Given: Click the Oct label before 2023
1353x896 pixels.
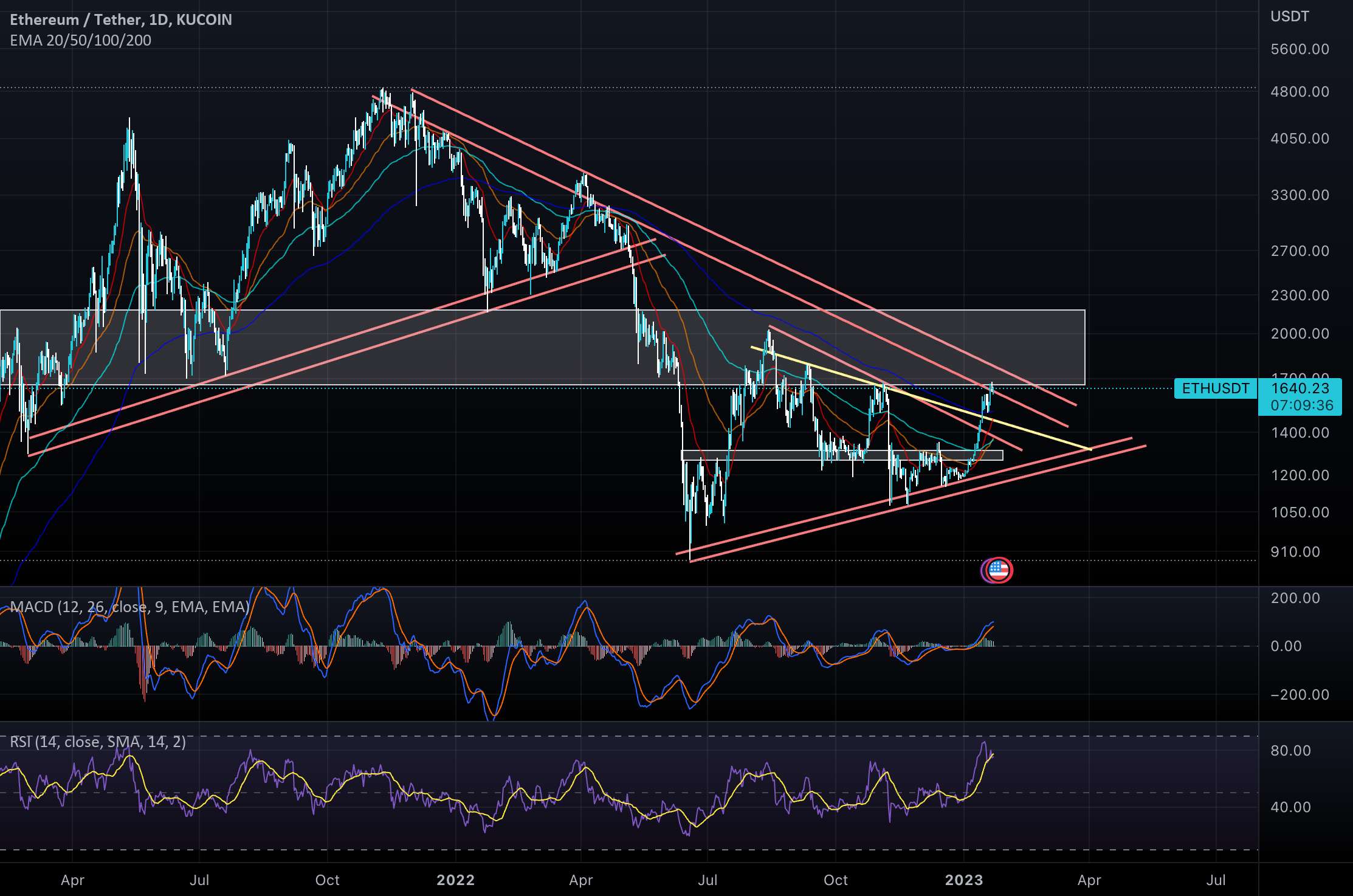Looking at the screenshot, I should pos(835,880).
